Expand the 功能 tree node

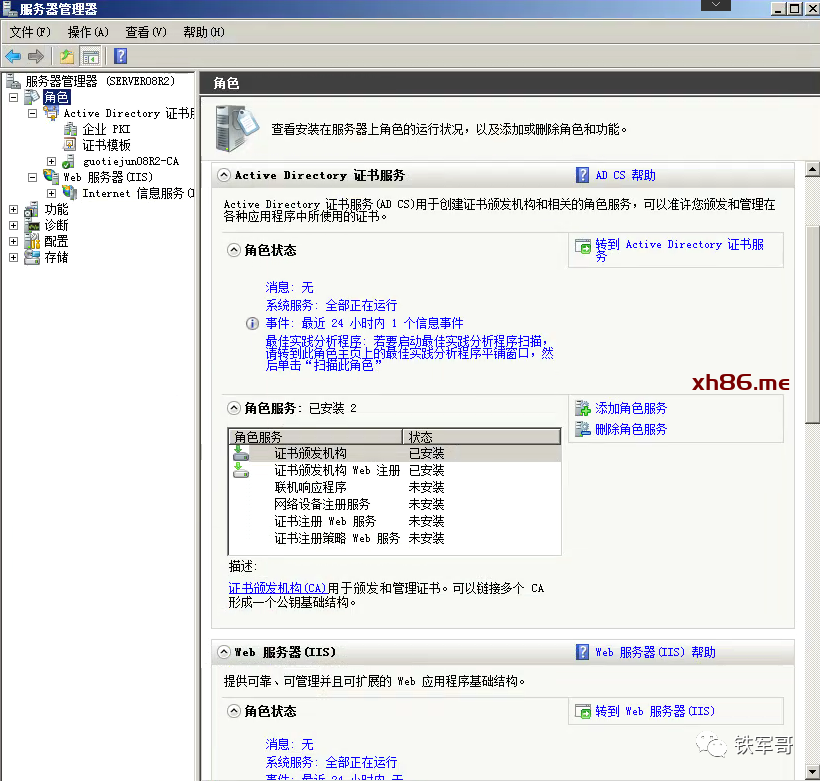(14, 209)
